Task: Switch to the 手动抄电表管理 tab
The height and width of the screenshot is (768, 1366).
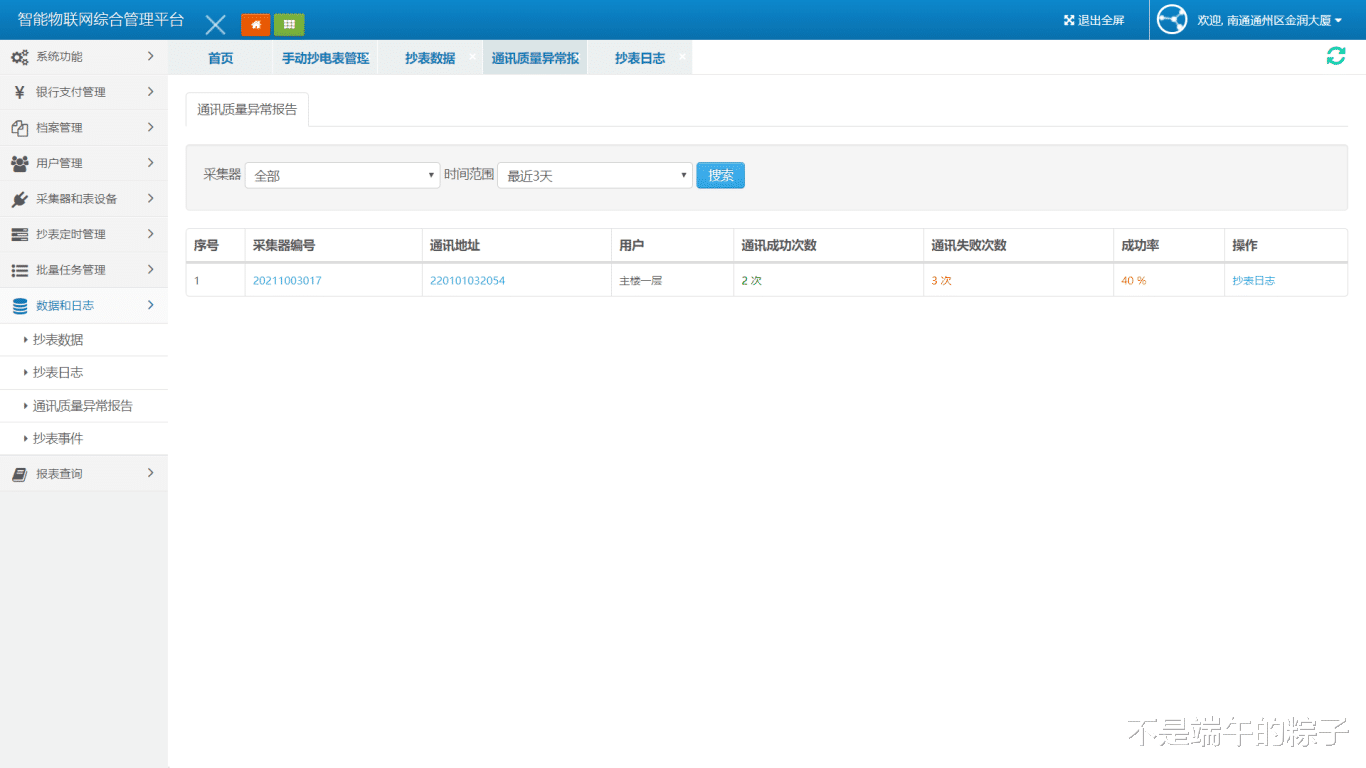Action: [326, 58]
